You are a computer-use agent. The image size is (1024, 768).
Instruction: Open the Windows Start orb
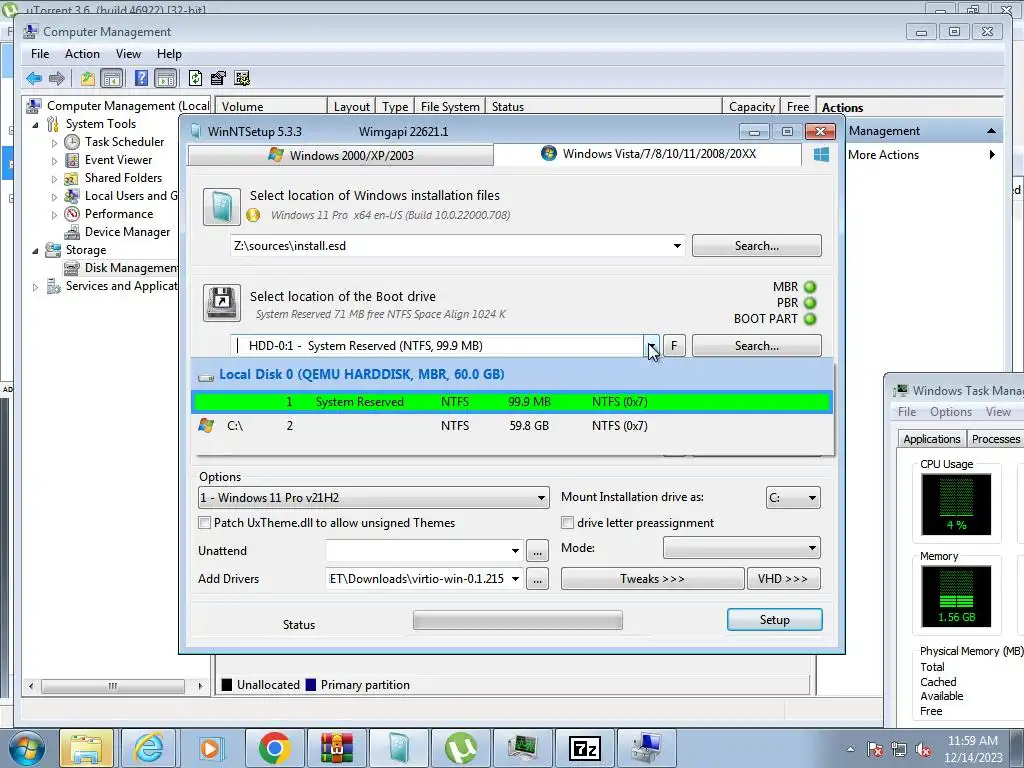coord(26,748)
